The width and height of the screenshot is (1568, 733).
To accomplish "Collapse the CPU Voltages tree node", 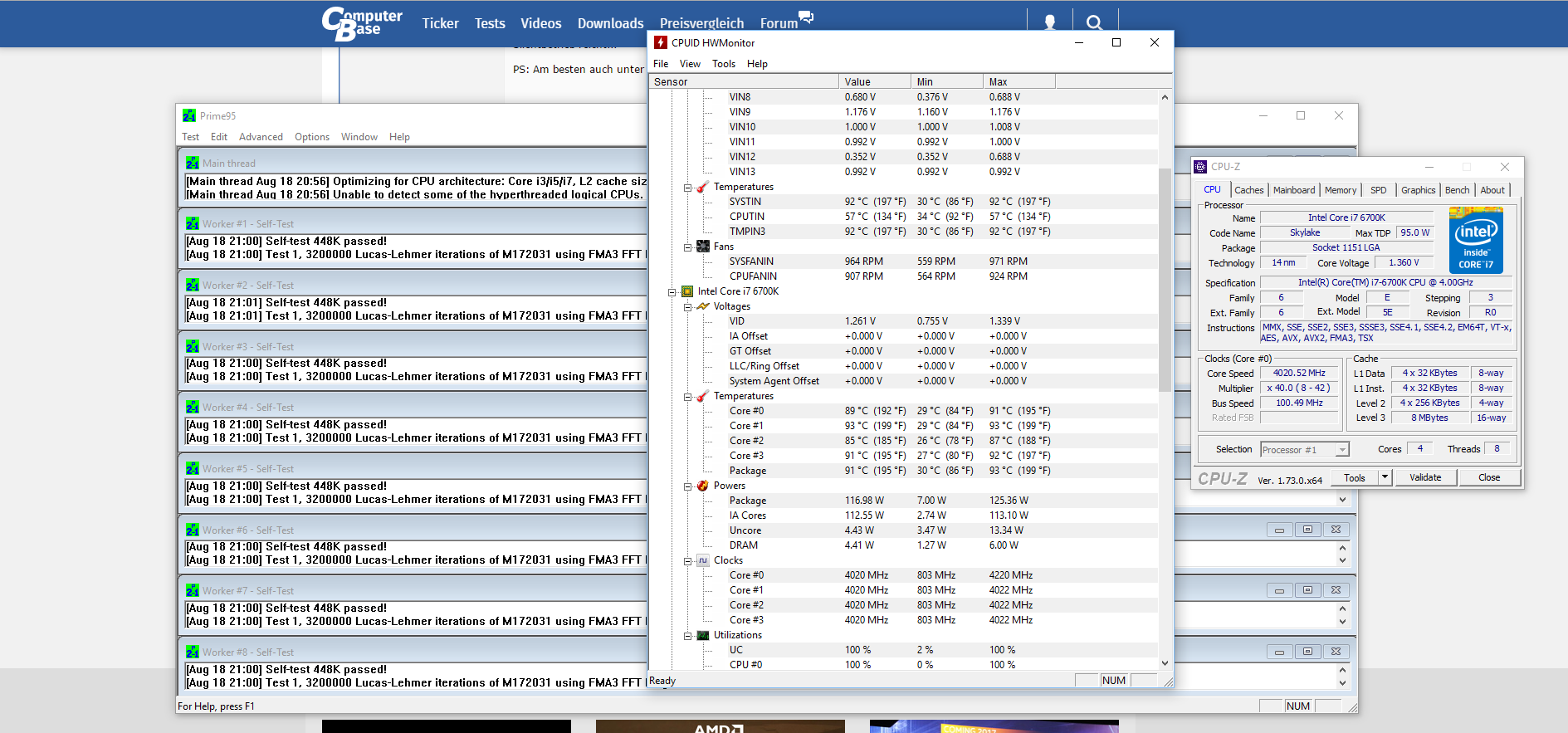I will coord(688,307).
